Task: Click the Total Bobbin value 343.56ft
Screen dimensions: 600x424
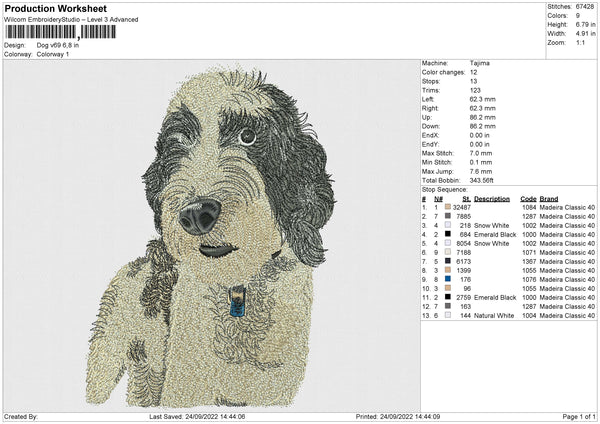Action: tap(481, 180)
